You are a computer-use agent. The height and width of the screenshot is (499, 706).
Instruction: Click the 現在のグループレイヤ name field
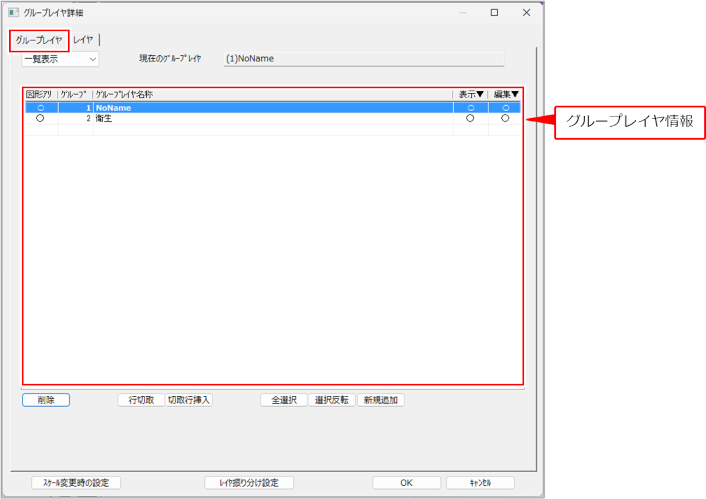(x=364, y=59)
